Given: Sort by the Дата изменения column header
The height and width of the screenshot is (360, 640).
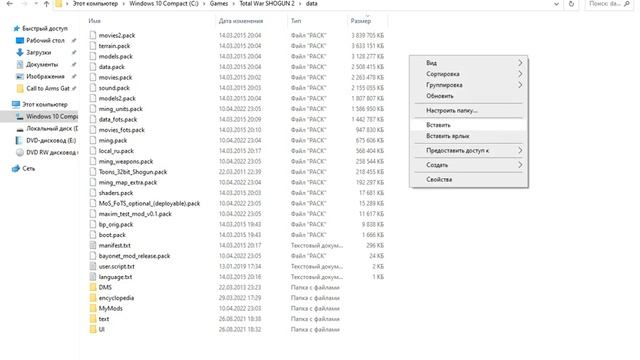Looking at the screenshot, I should coord(241,21).
